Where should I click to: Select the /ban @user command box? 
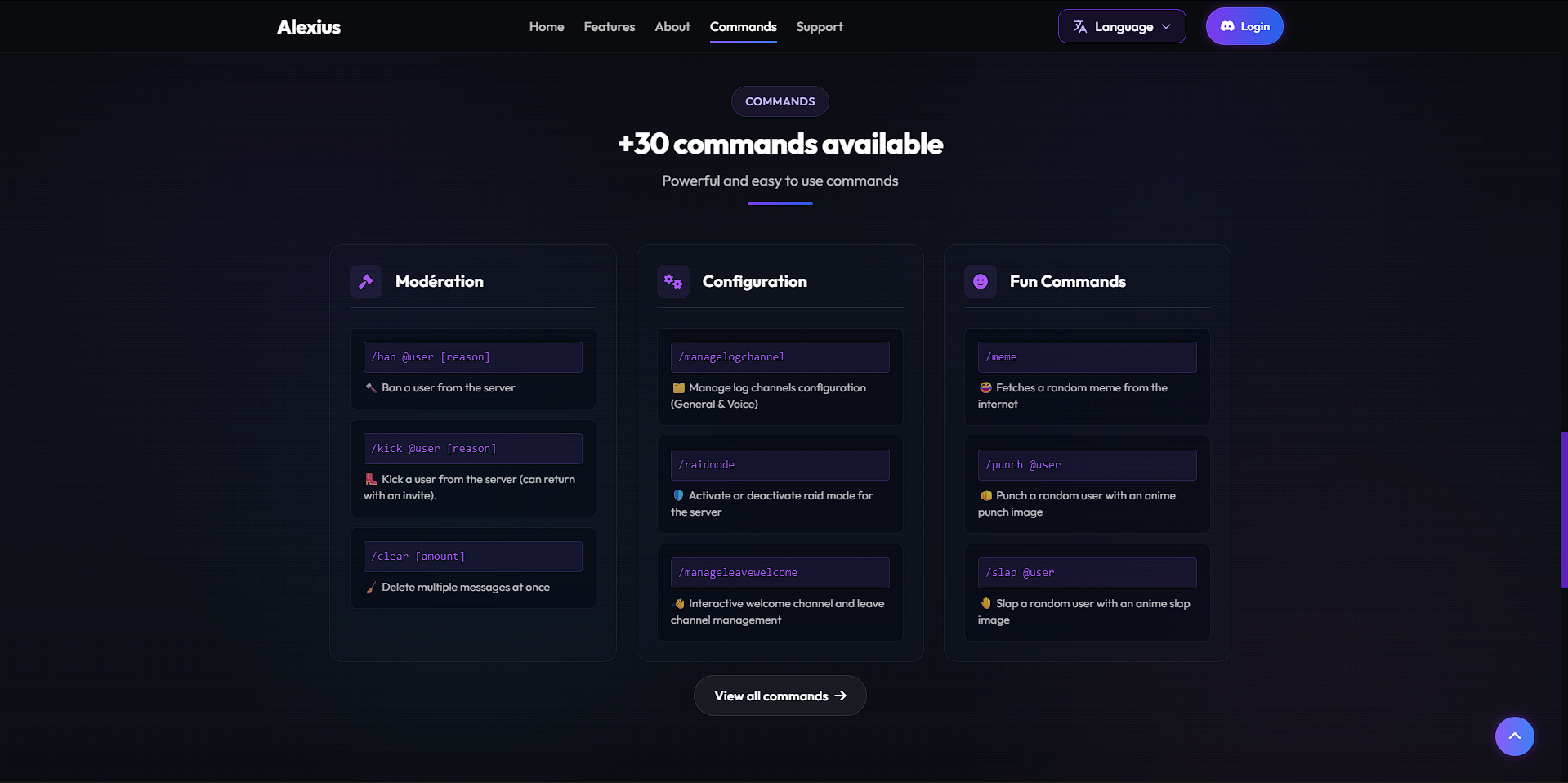pyautogui.click(x=472, y=356)
